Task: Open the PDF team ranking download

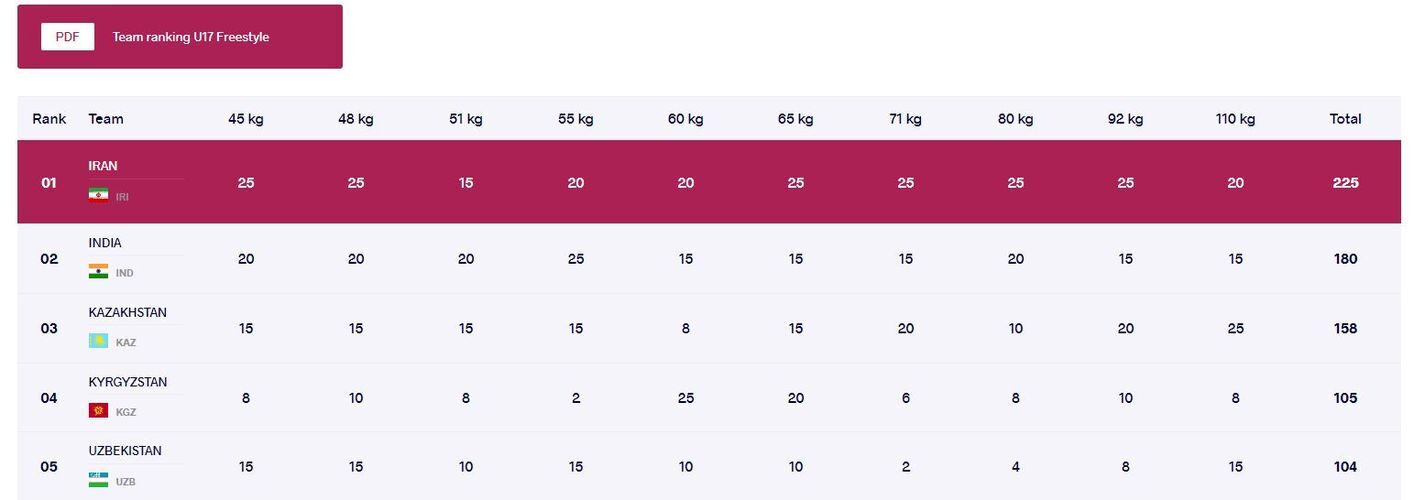Action: (67, 37)
